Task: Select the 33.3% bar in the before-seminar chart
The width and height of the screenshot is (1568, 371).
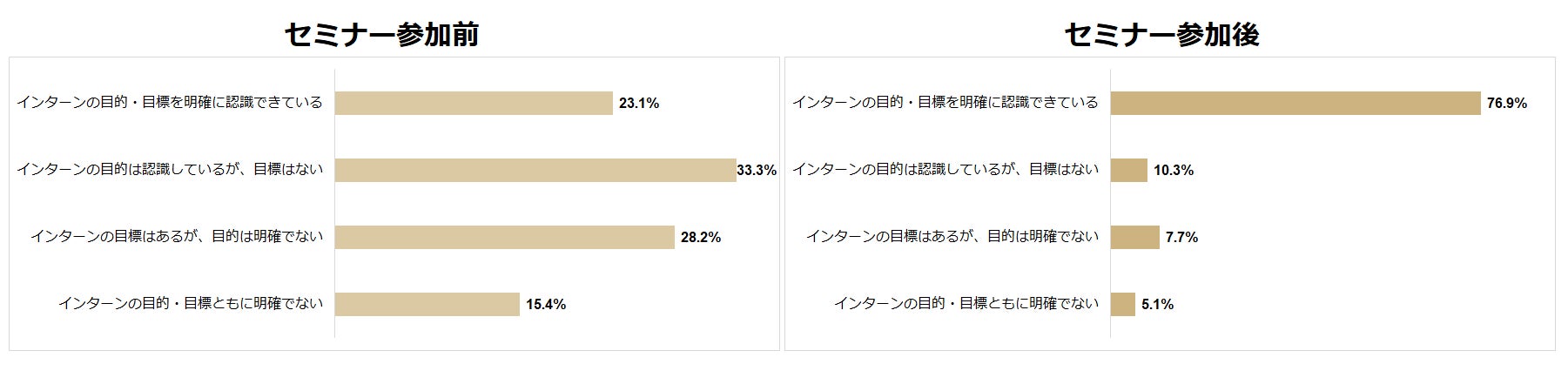Action: [x=535, y=171]
